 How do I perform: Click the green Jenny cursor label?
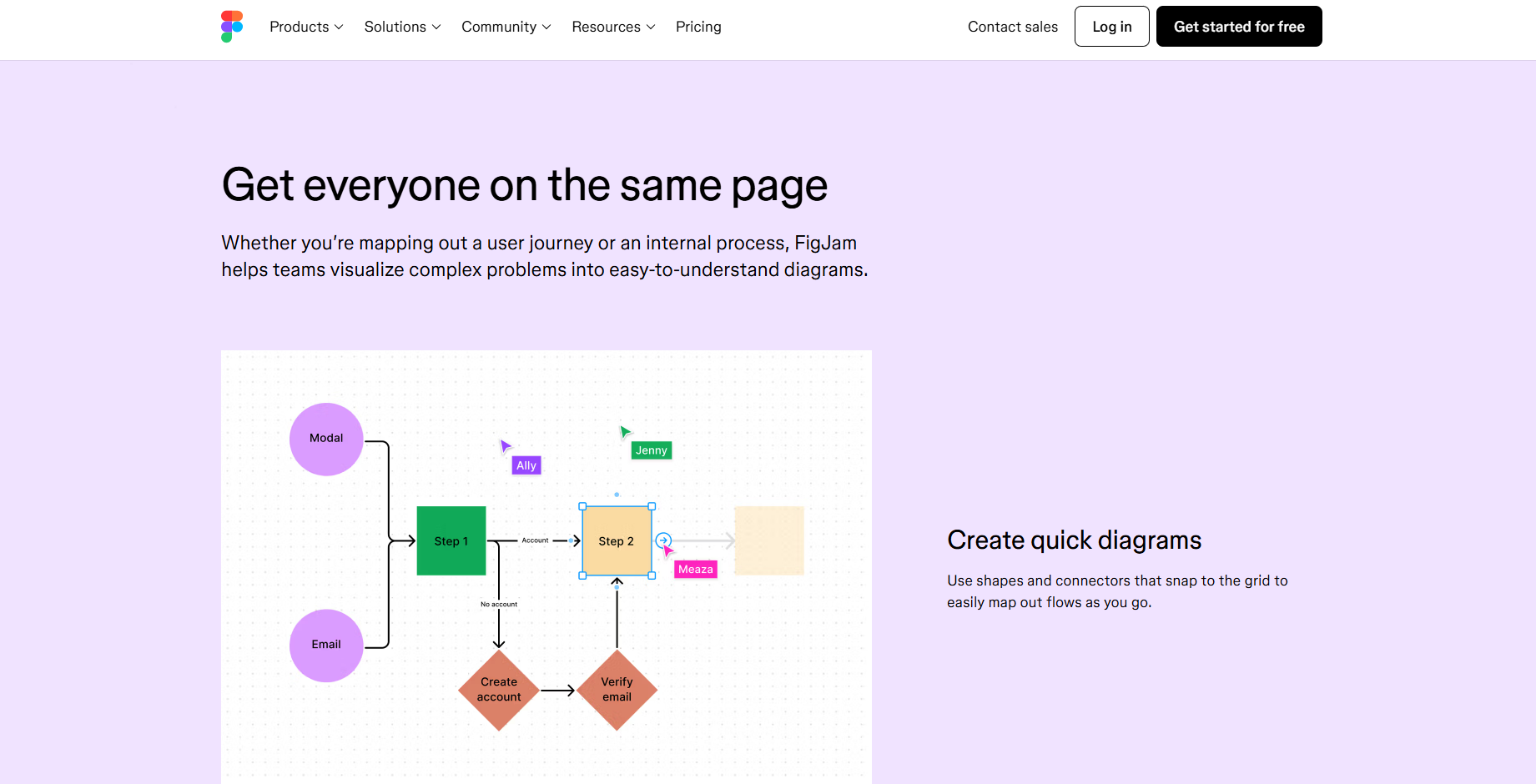click(652, 450)
